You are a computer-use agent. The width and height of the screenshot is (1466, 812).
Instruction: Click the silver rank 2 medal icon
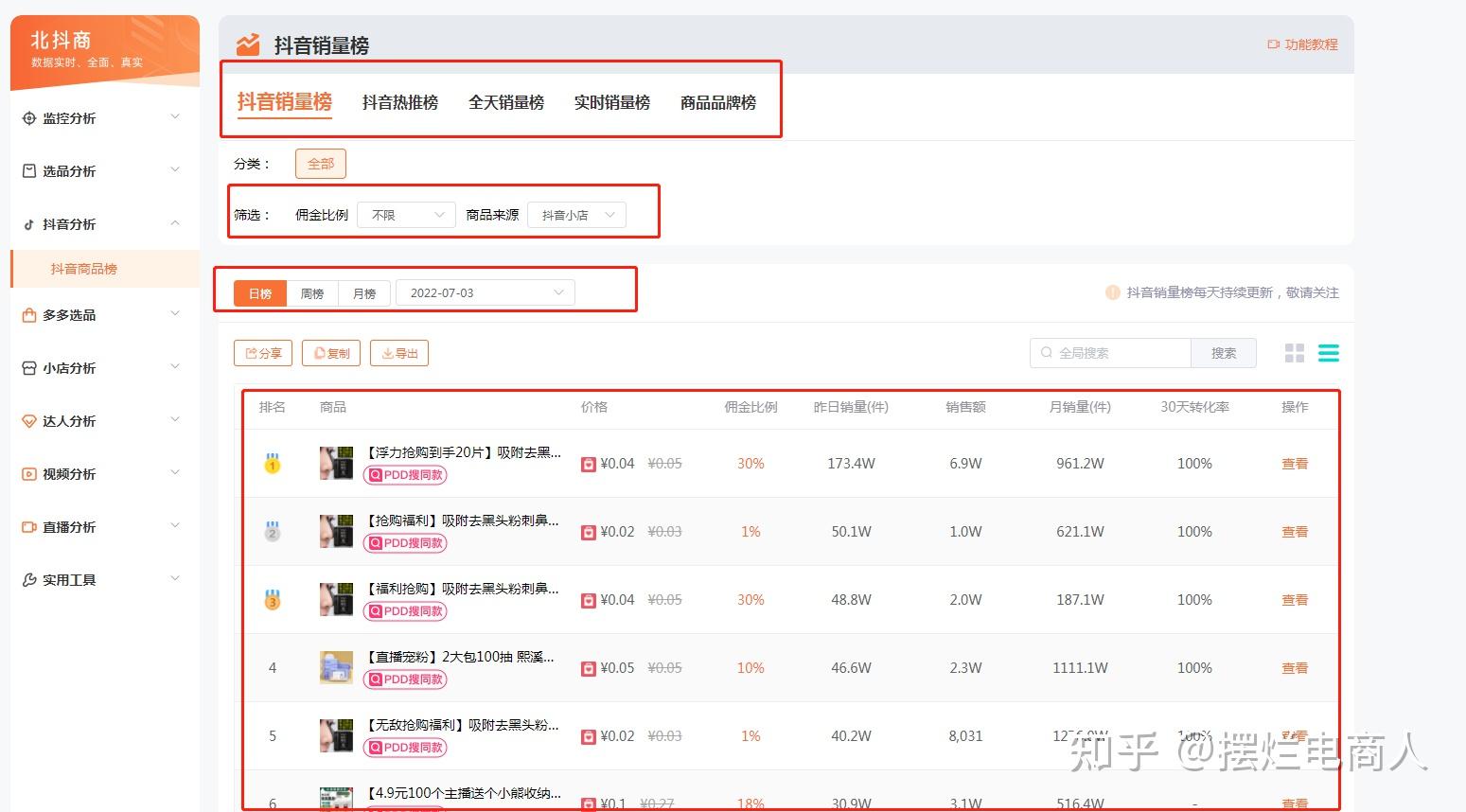pyautogui.click(x=273, y=532)
